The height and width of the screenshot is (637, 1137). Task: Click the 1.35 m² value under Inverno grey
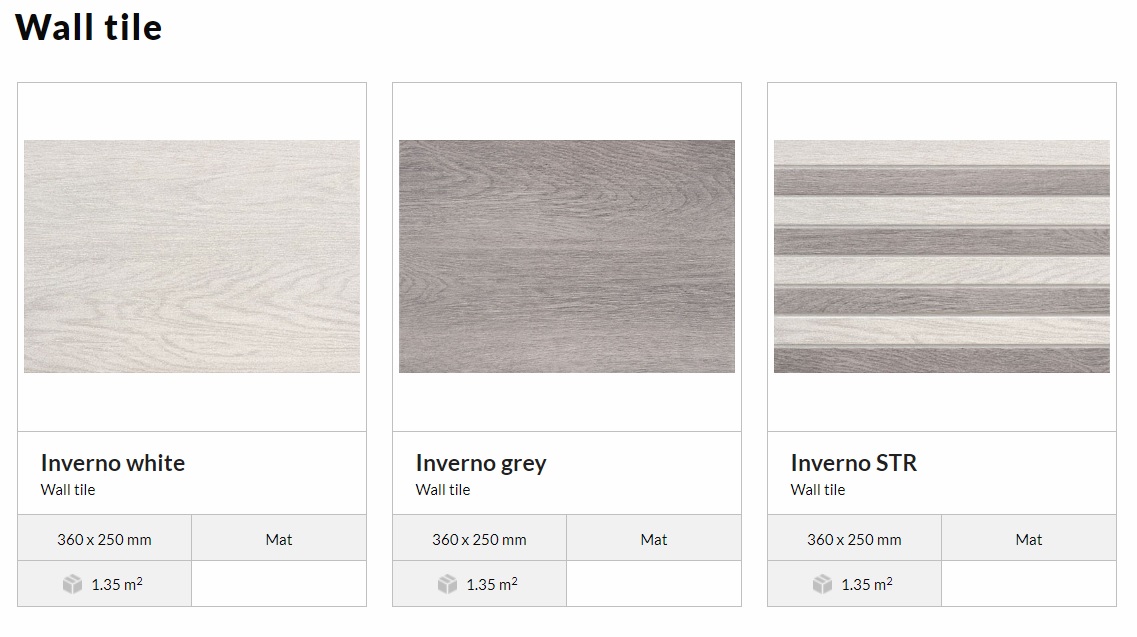coord(492,584)
